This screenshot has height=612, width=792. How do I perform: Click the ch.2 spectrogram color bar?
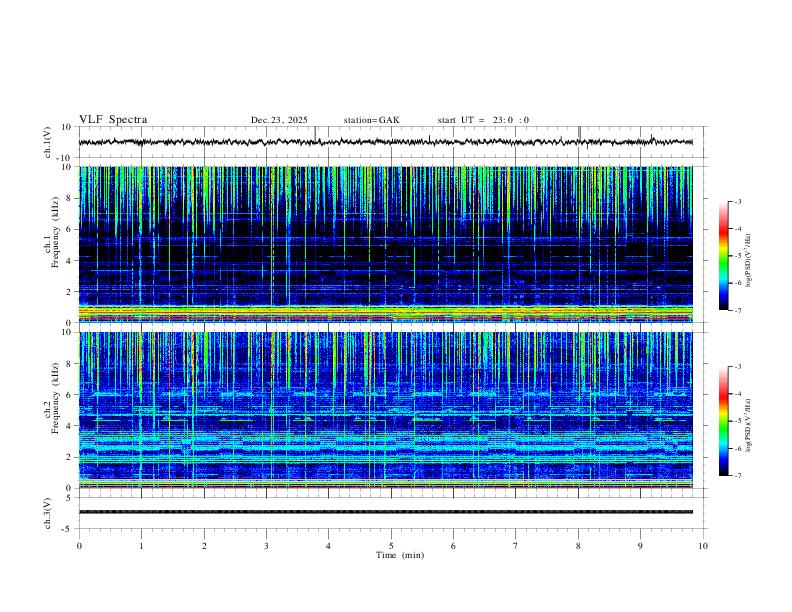(x=723, y=421)
